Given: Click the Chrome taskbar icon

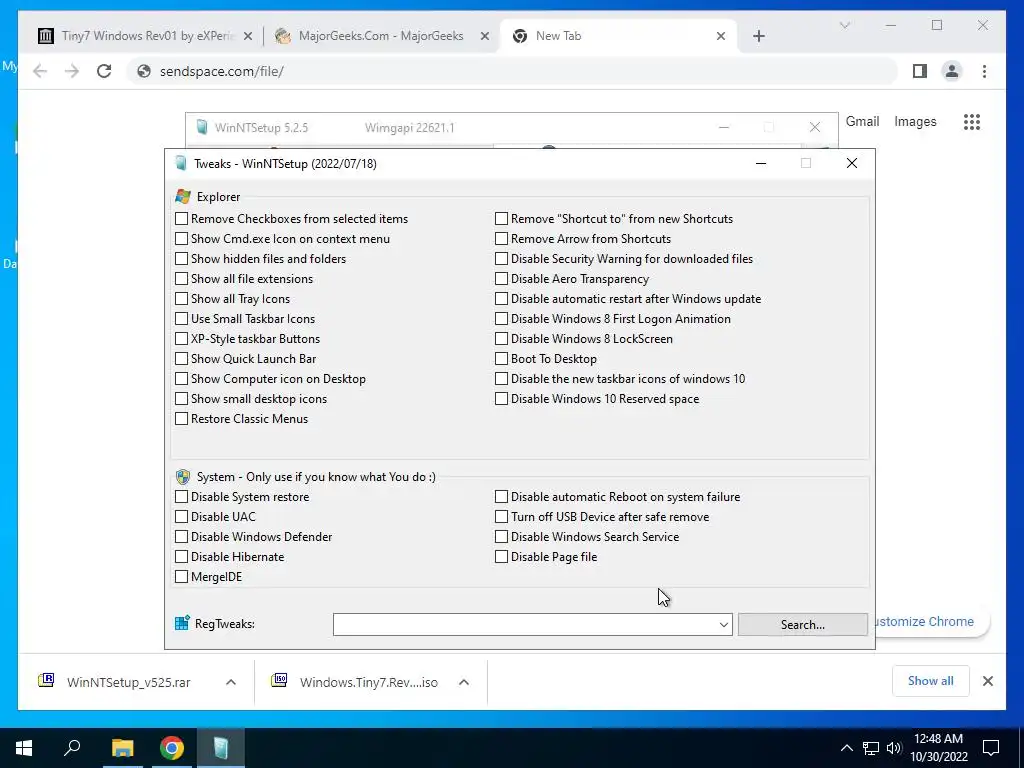Looking at the screenshot, I should [x=172, y=748].
